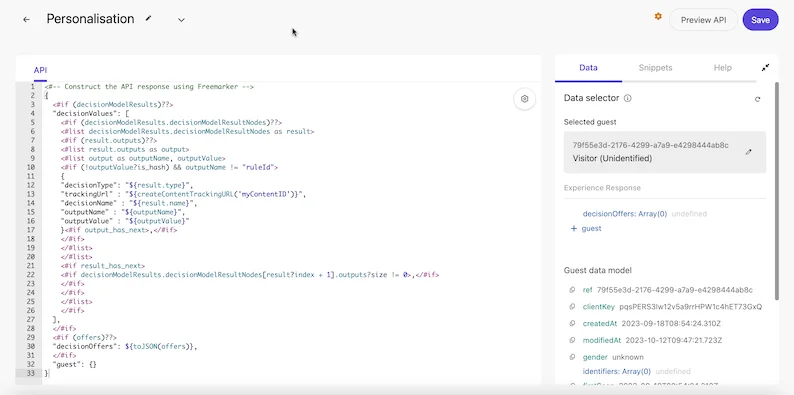Select the API tab
This screenshot has width=794, height=395.
(41, 70)
